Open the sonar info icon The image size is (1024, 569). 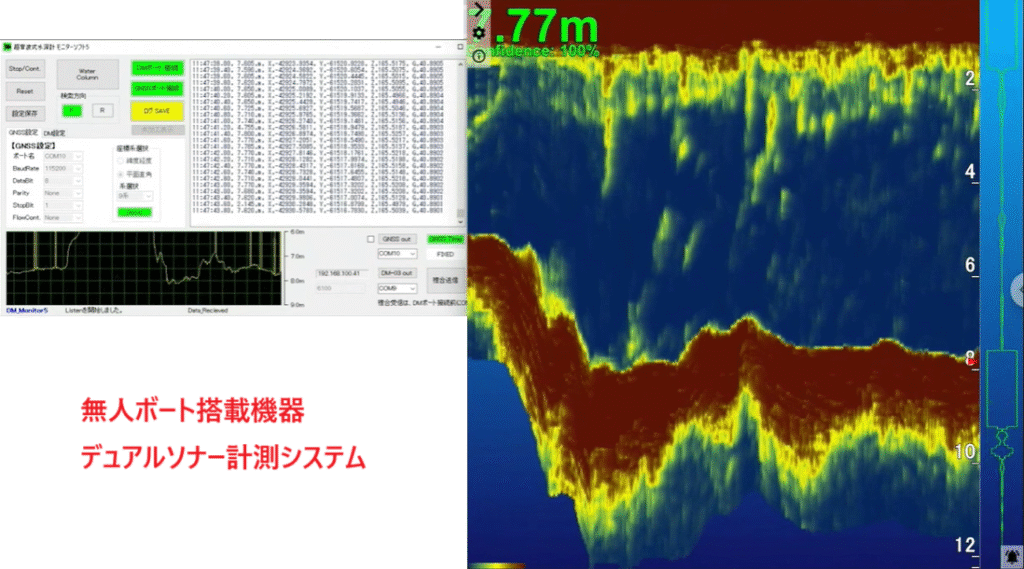coord(479,56)
